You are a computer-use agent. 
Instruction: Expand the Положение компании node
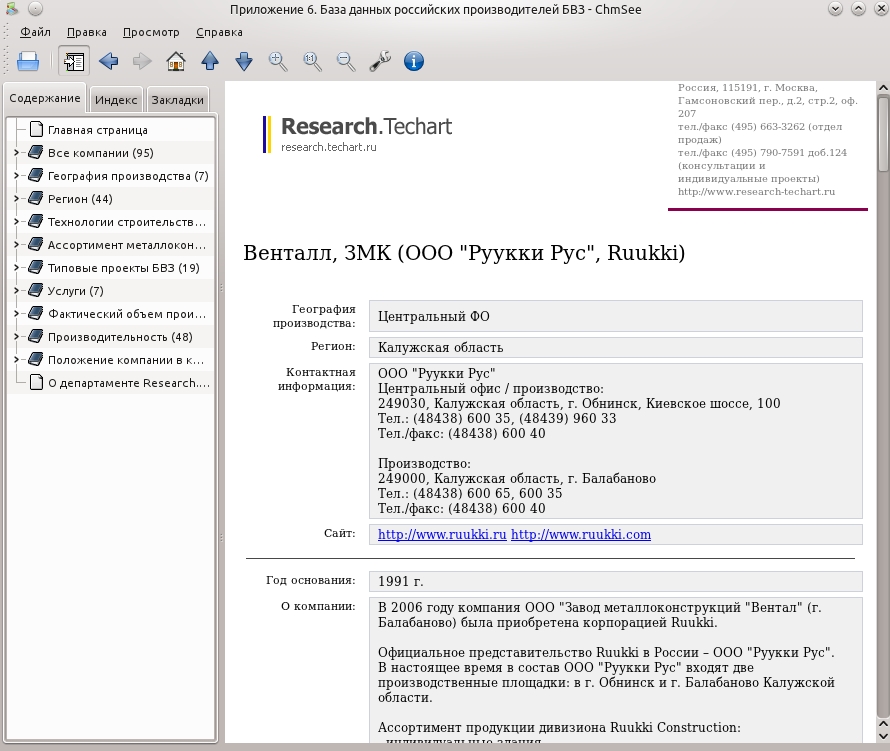(16, 359)
